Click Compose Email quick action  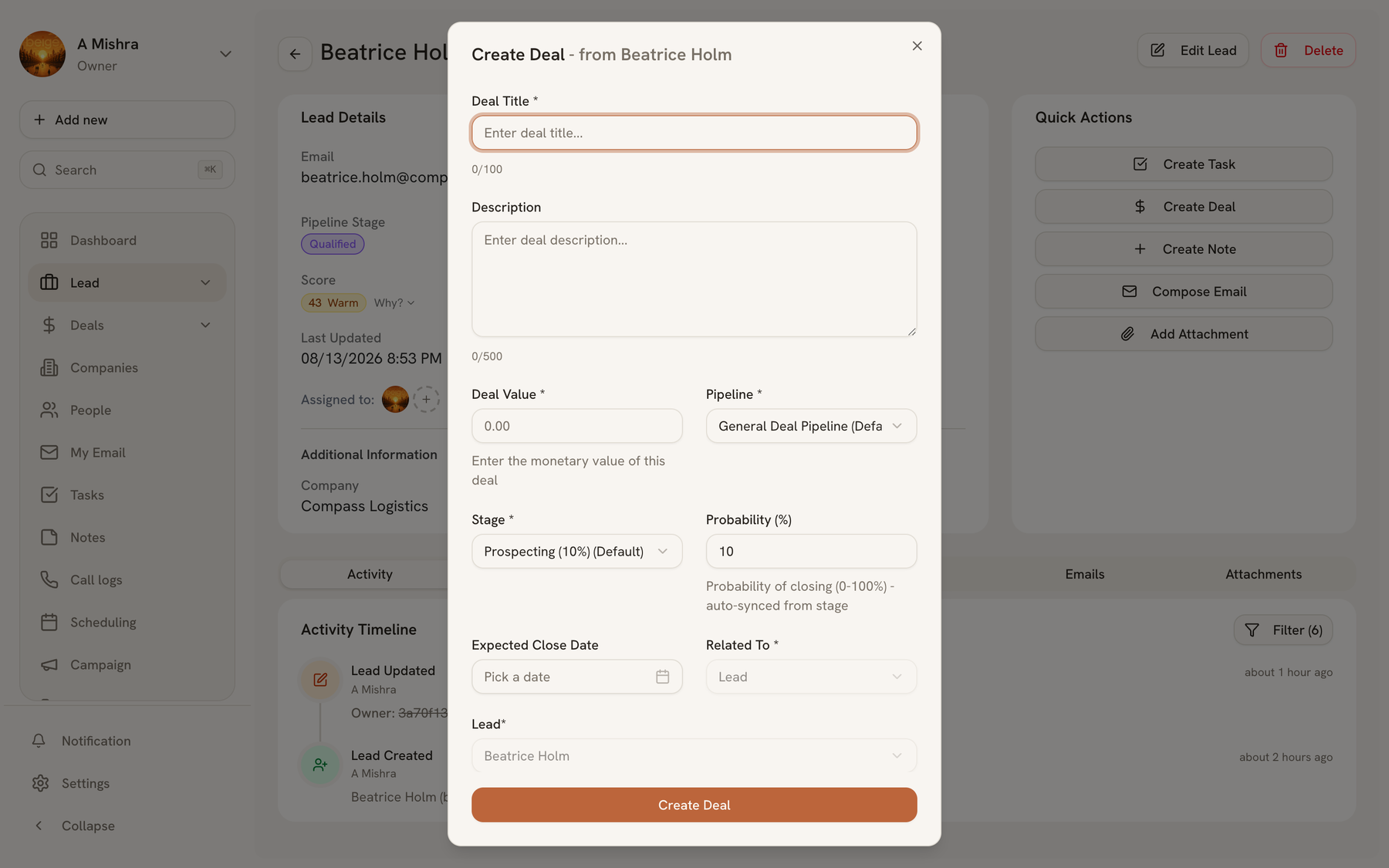[1184, 292]
